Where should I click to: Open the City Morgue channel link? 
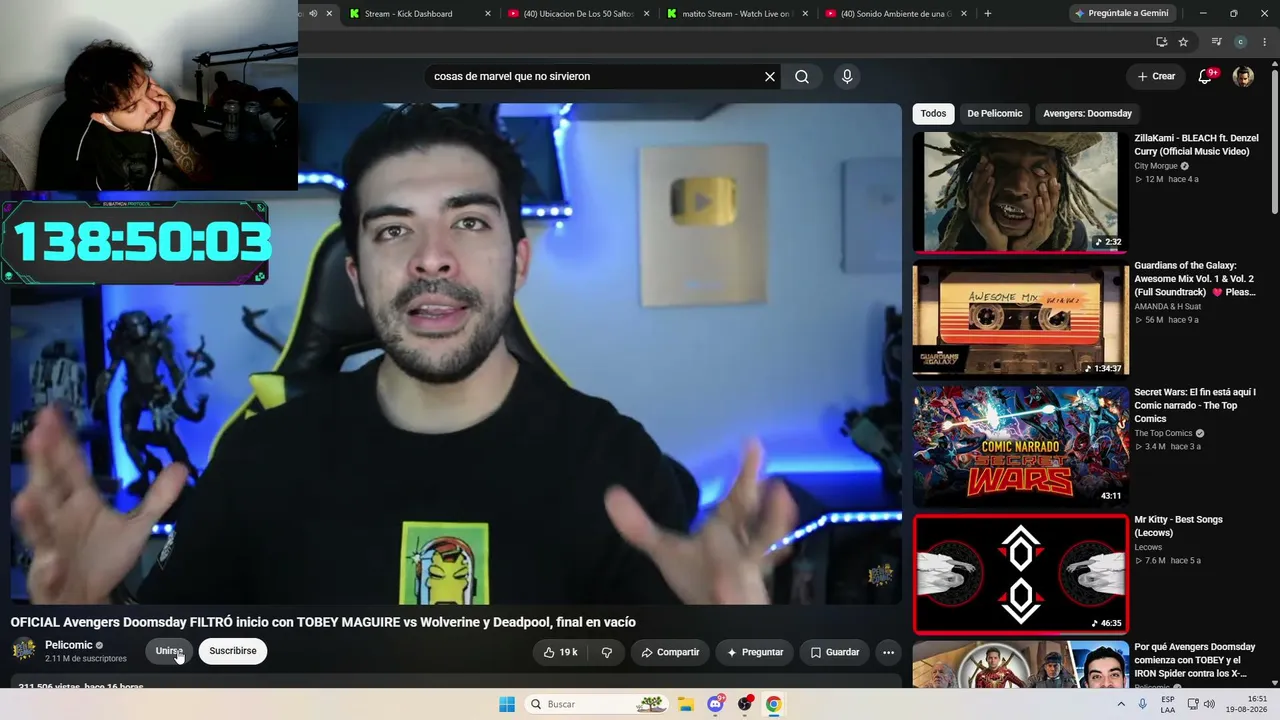(1156, 166)
